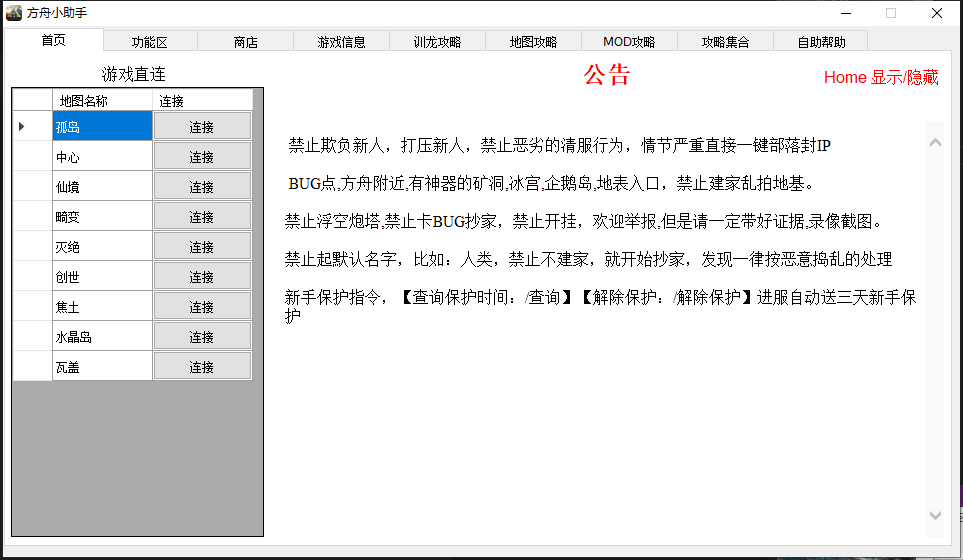Screen dimensions: 963x560
Task: Select the 游戏信息 tab
Action: pyautogui.click(x=341, y=42)
